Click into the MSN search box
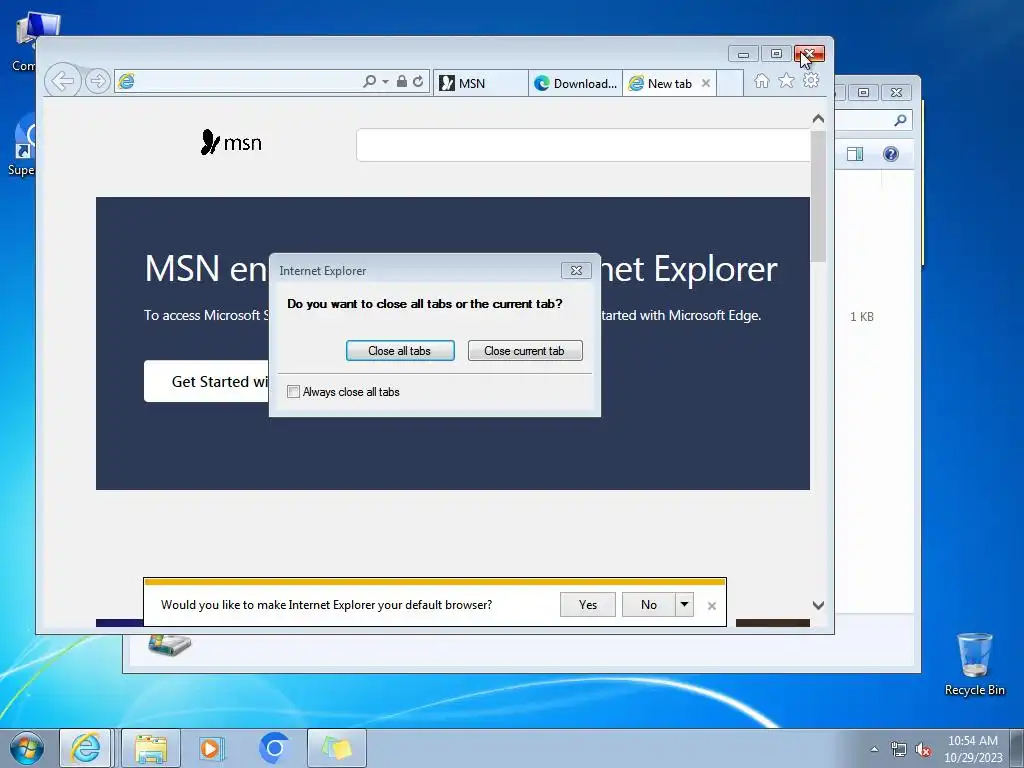 (x=583, y=145)
